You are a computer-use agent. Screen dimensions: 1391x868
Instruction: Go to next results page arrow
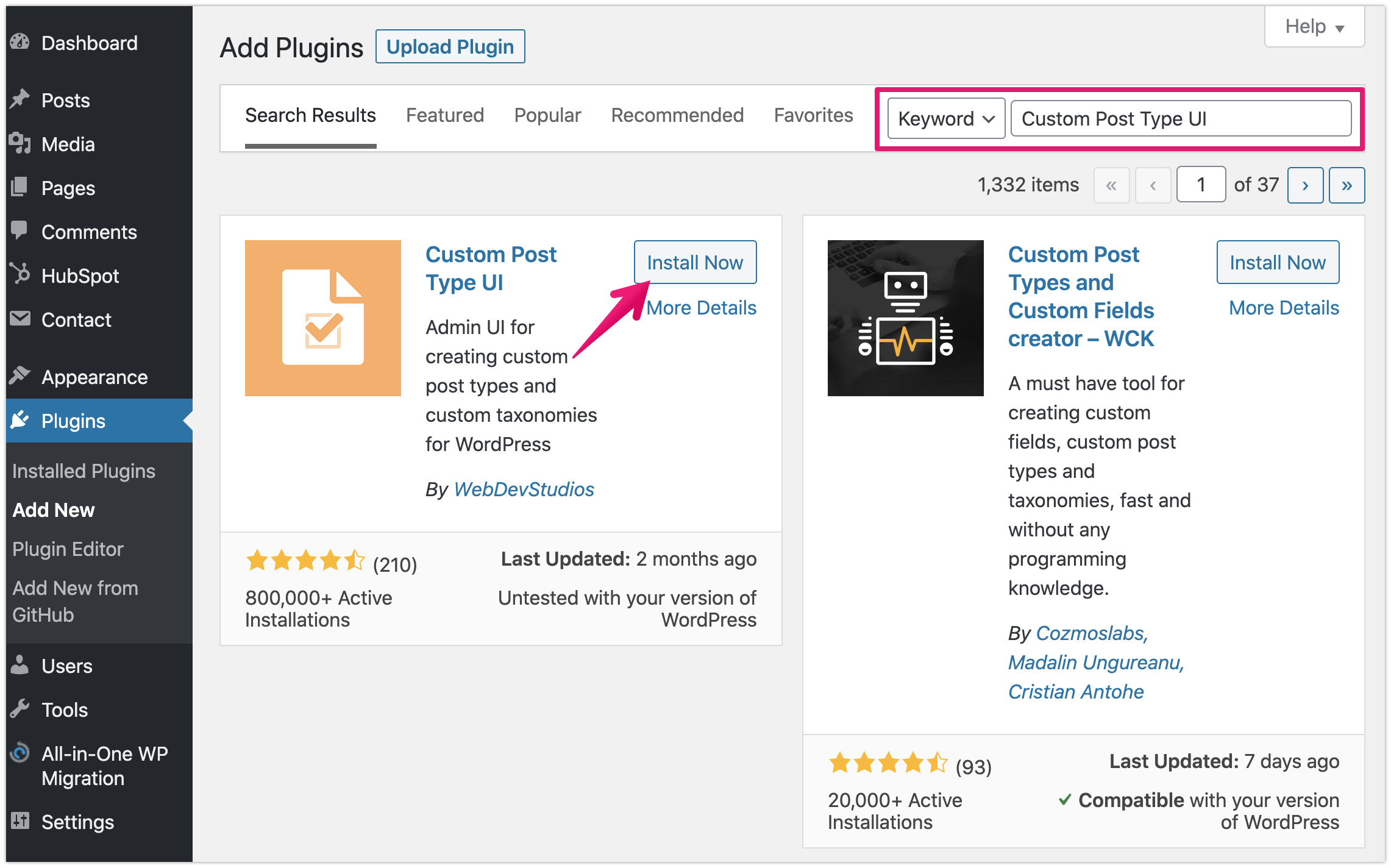click(1305, 185)
